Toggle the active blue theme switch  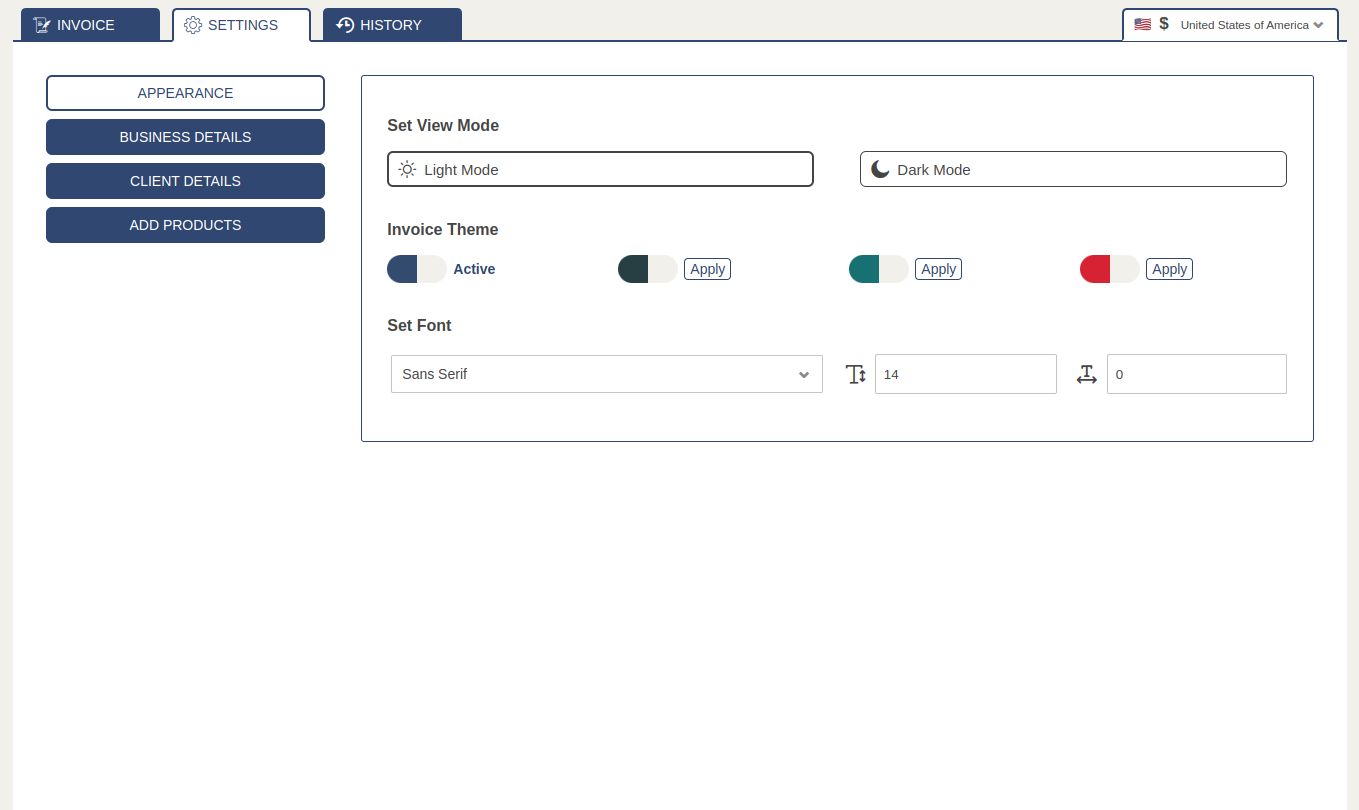(x=416, y=268)
